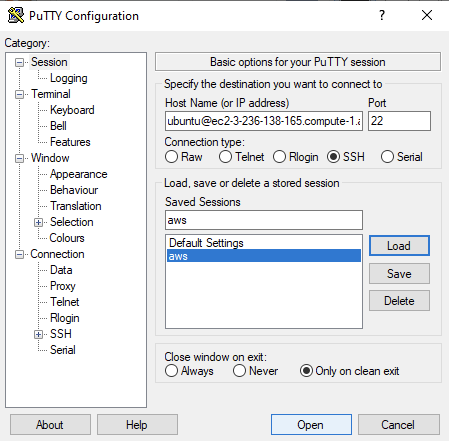Click the Port number field

pos(399,121)
